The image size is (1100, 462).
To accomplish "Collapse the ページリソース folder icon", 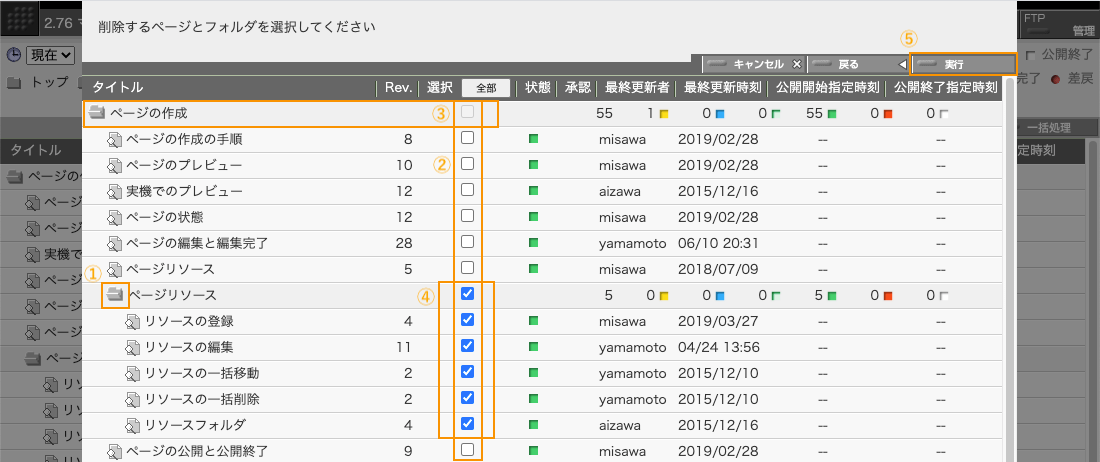I will pos(116,295).
